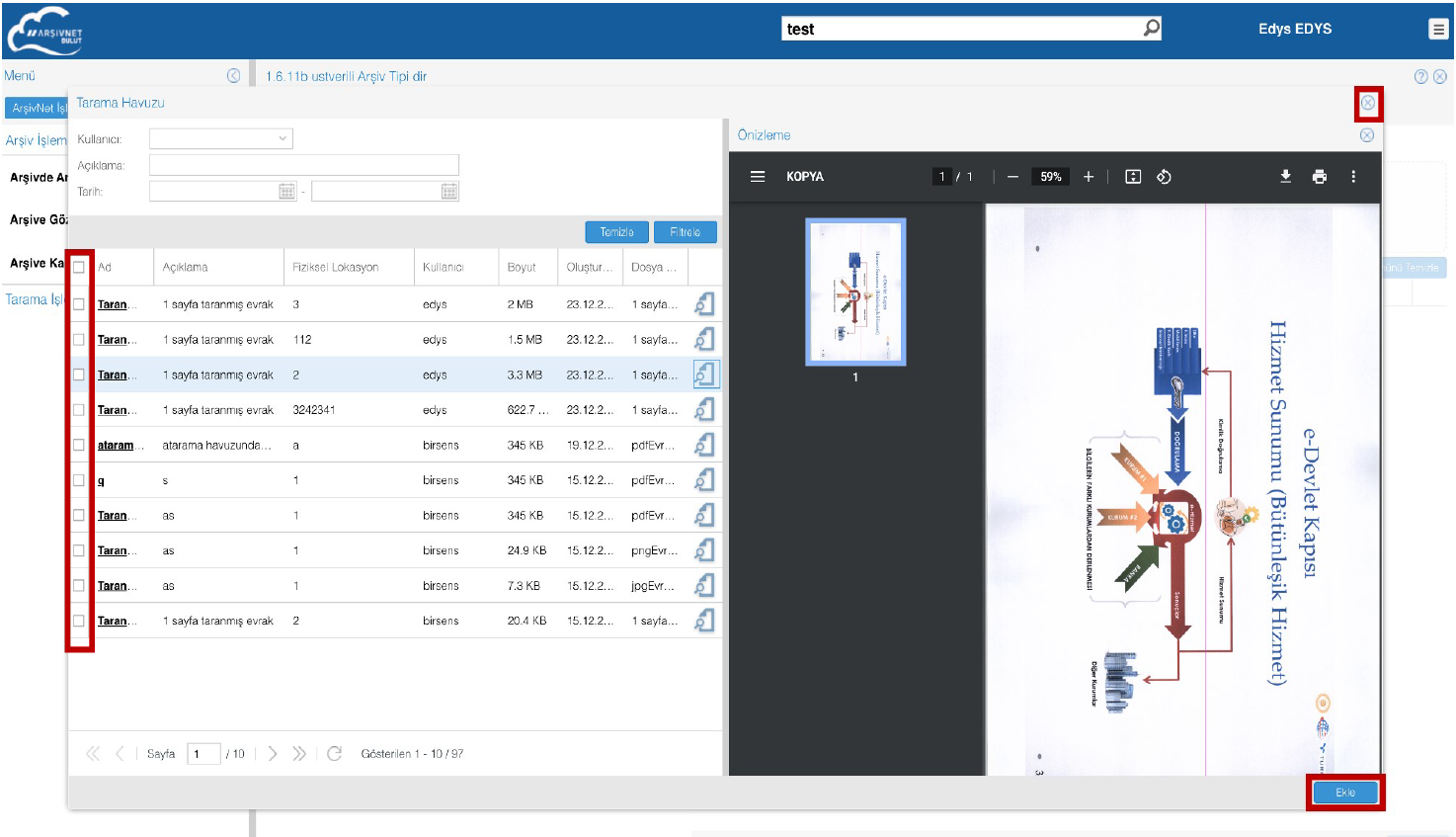Check the row with physical location 3242341
Image resolution: width=1456 pixels, height=837 pixels.
coord(79,410)
